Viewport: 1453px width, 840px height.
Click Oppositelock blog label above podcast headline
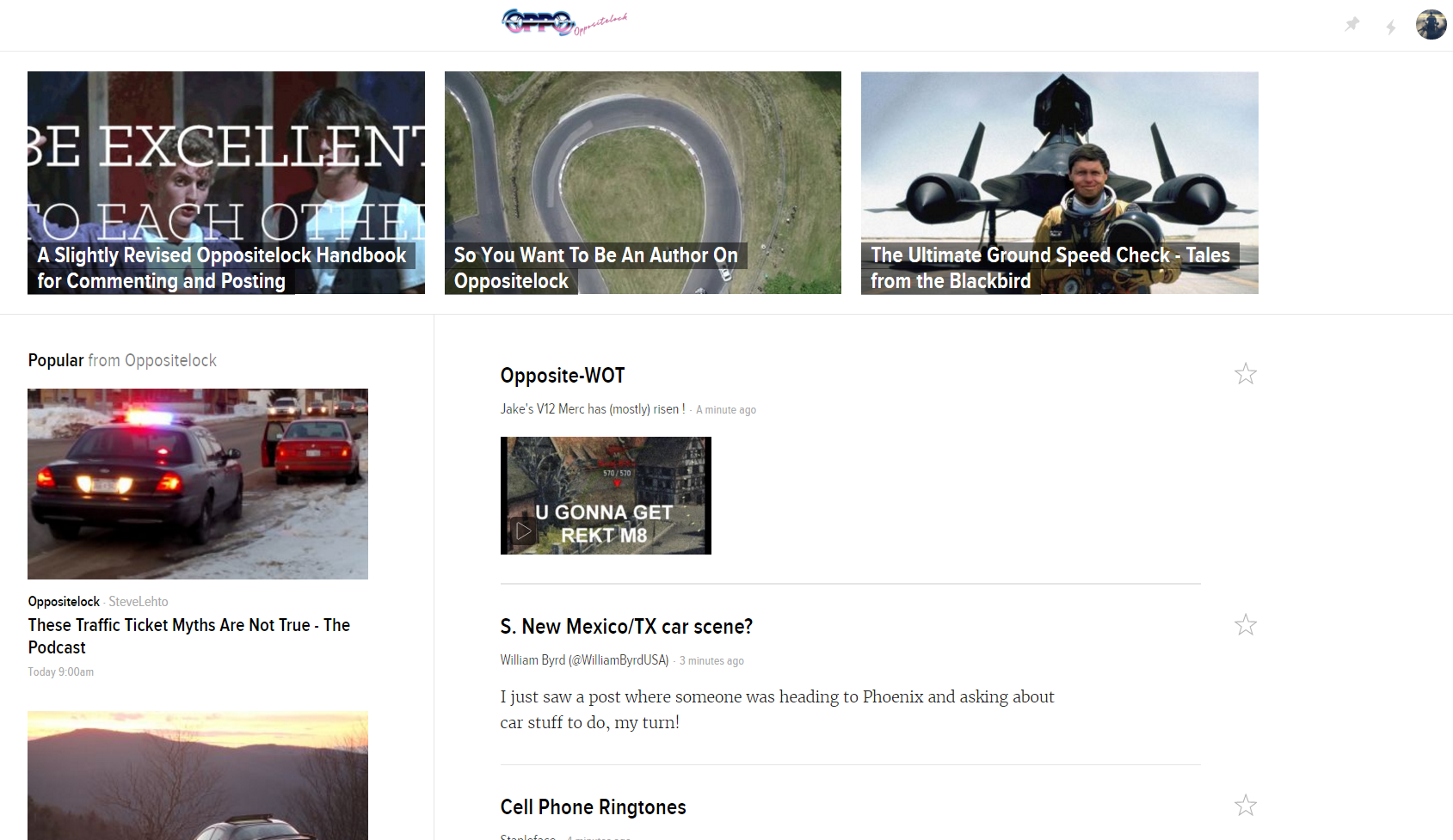tap(64, 602)
